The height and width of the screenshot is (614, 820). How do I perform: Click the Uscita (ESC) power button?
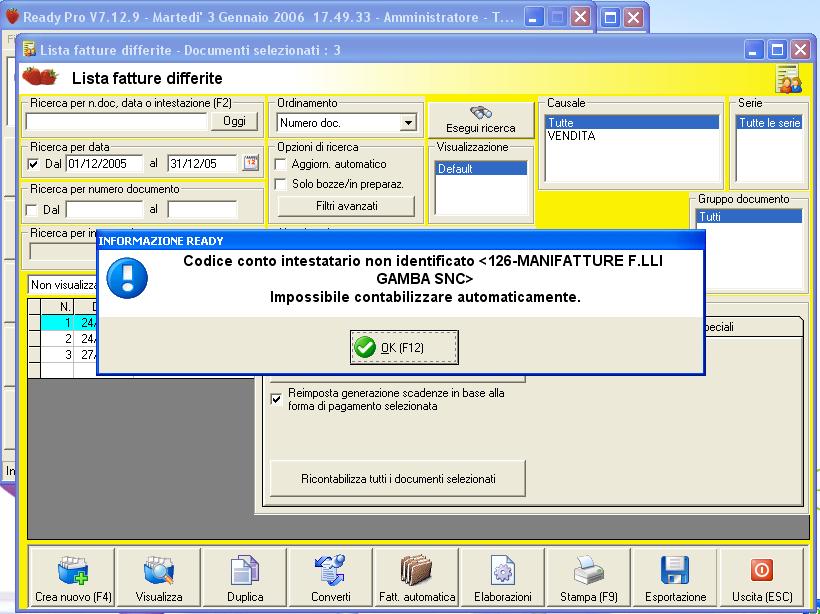(762, 578)
